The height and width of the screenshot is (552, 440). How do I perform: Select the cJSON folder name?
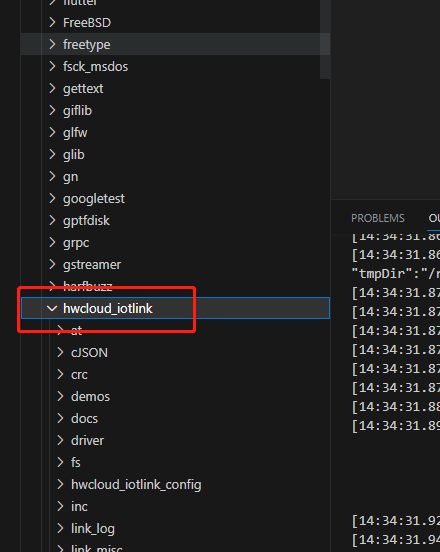click(x=89, y=352)
